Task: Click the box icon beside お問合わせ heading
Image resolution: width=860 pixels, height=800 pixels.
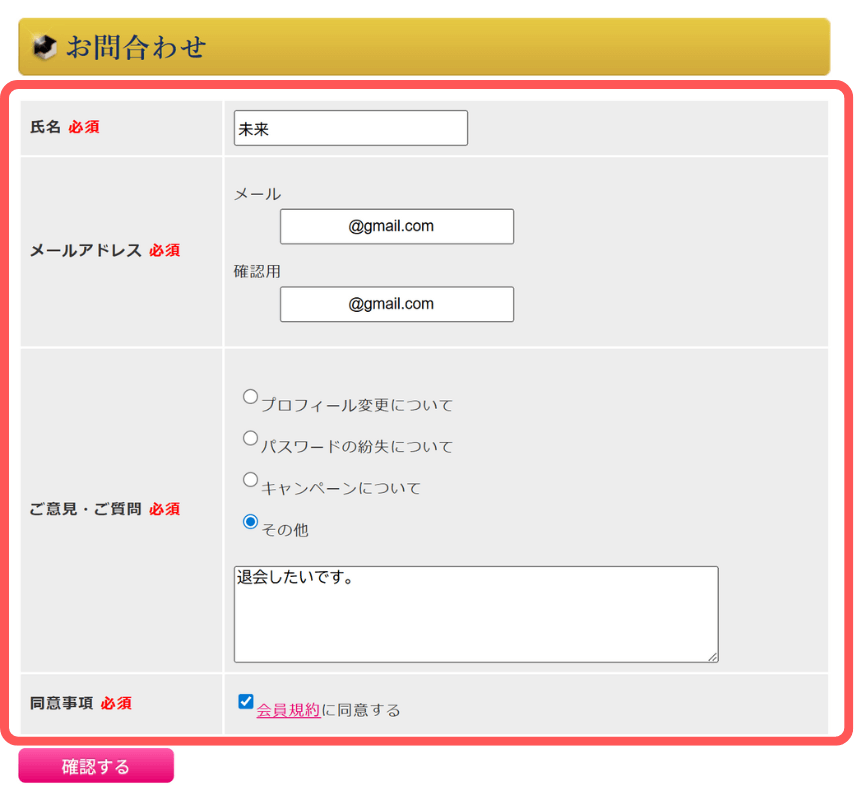Action: pyautogui.click(x=45, y=47)
